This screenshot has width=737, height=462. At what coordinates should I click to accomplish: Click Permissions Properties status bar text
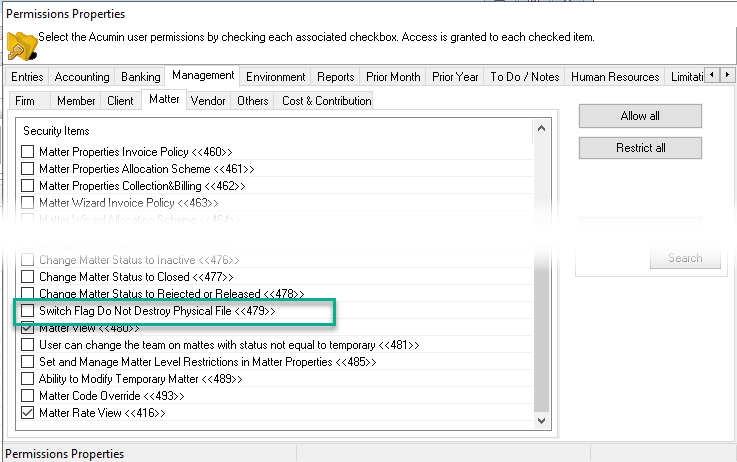[65, 454]
